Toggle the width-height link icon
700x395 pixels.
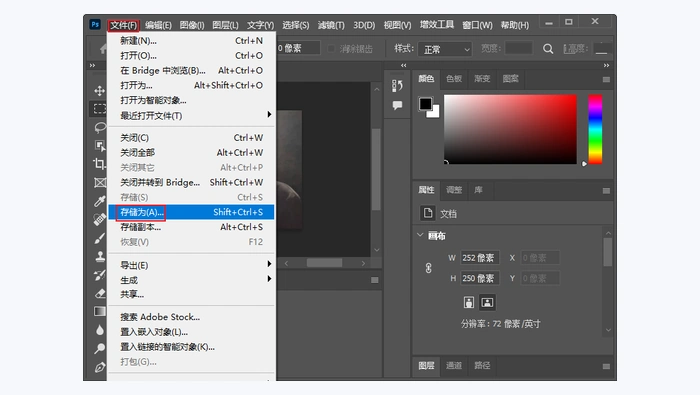click(x=428, y=268)
